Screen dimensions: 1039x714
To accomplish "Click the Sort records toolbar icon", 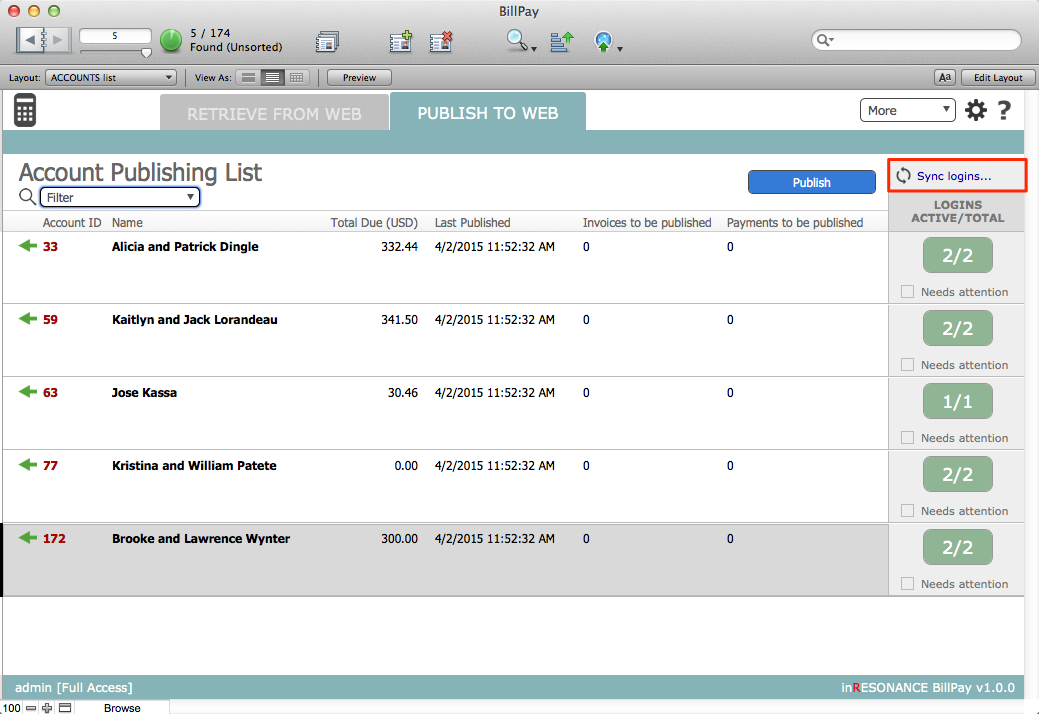I will 561,41.
